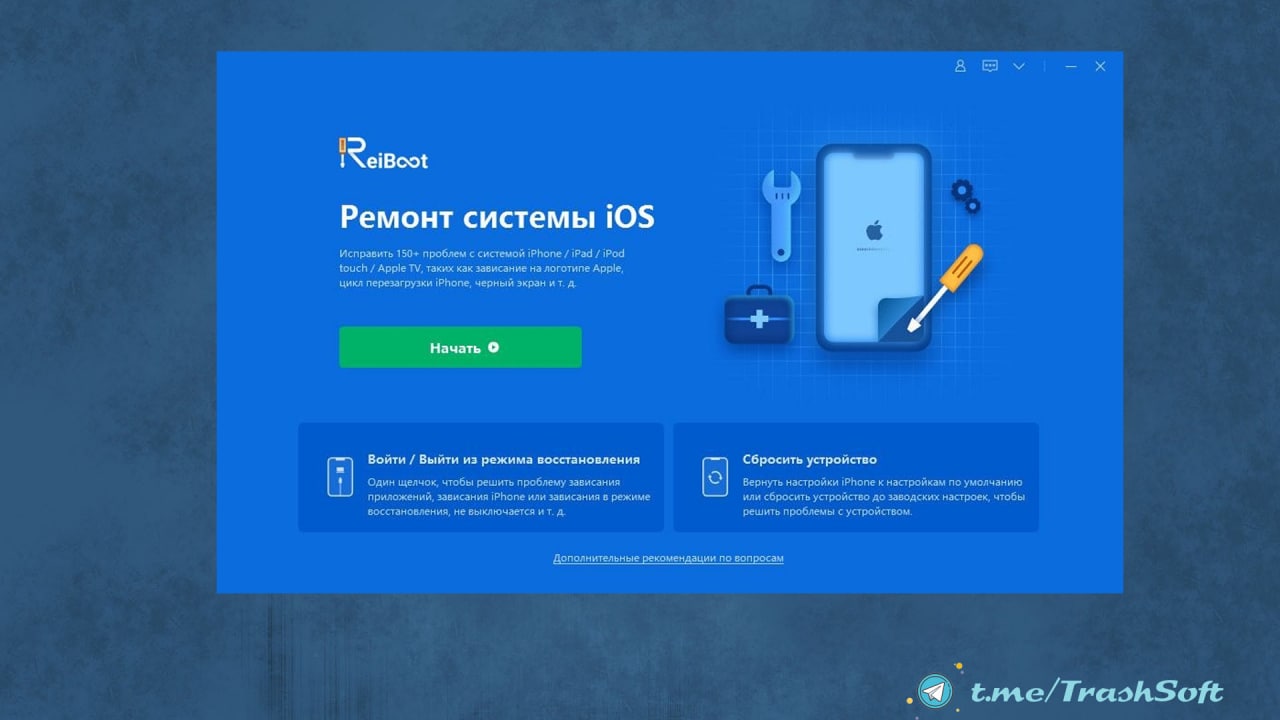Minimize the ReiBoot window
This screenshot has width=1280, height=720.
1071,66
